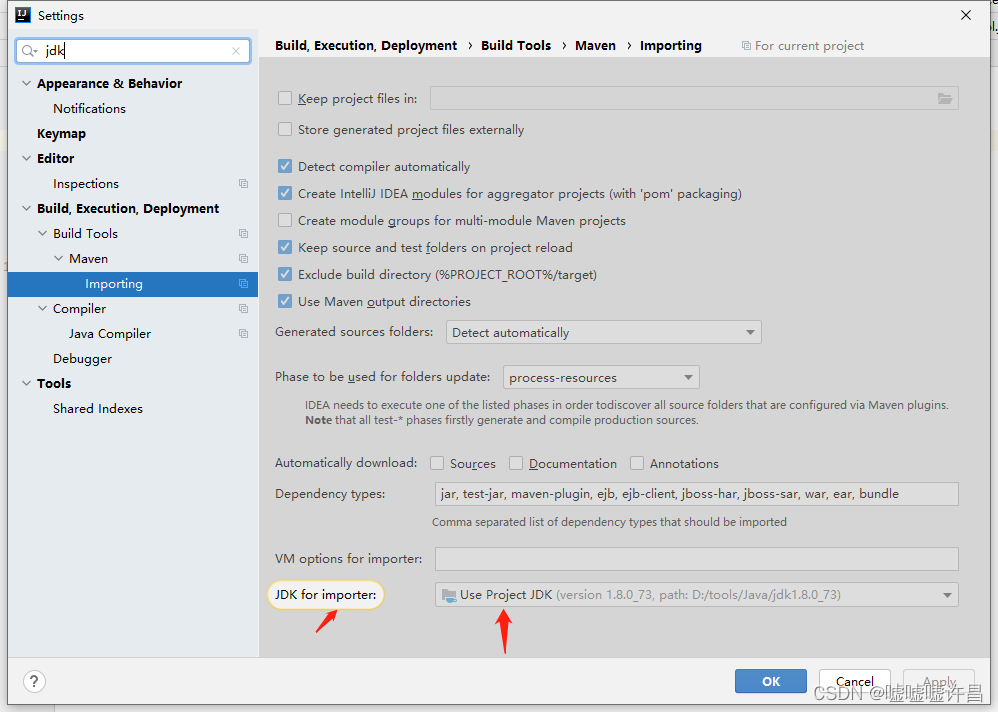Image resolution: width=998 pixels, height=712 pixels.
Task: Click the search magnifier icon in settings
Action: click(29, 51)
